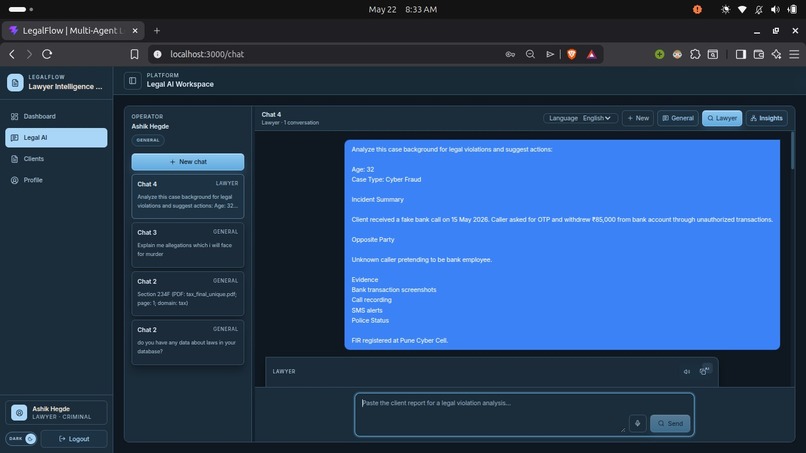Viewport: 806px width, 453px height.
Task: Open the Profile page
Action: pos(57,180)
